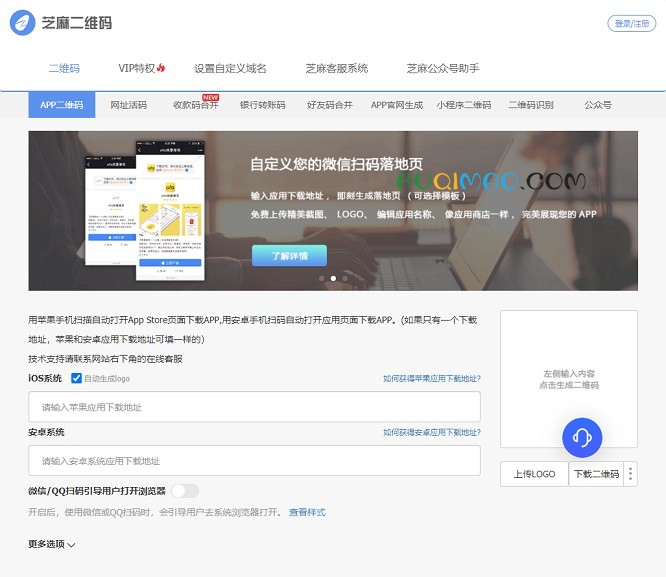Open 芝麻公众号助手 navigation item
This screenshot has width=666, height=577.
443,68
